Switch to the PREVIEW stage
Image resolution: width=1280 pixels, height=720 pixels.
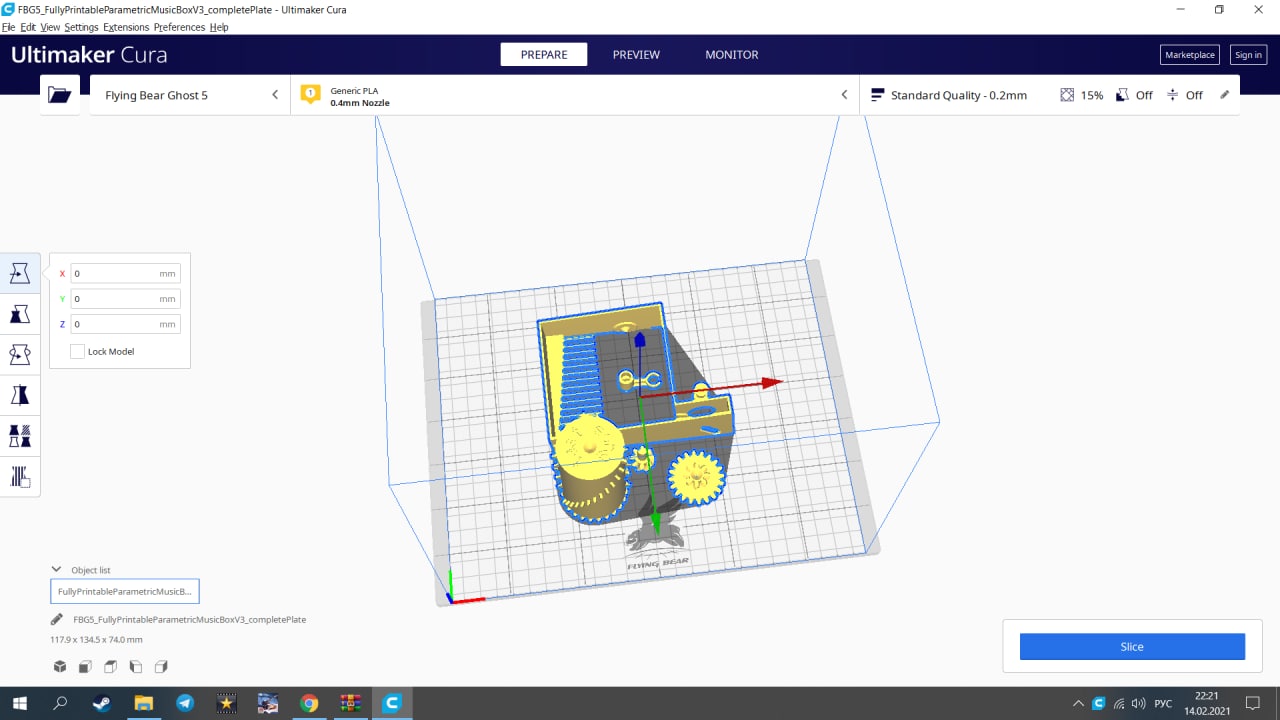click(x=636, y=55)
